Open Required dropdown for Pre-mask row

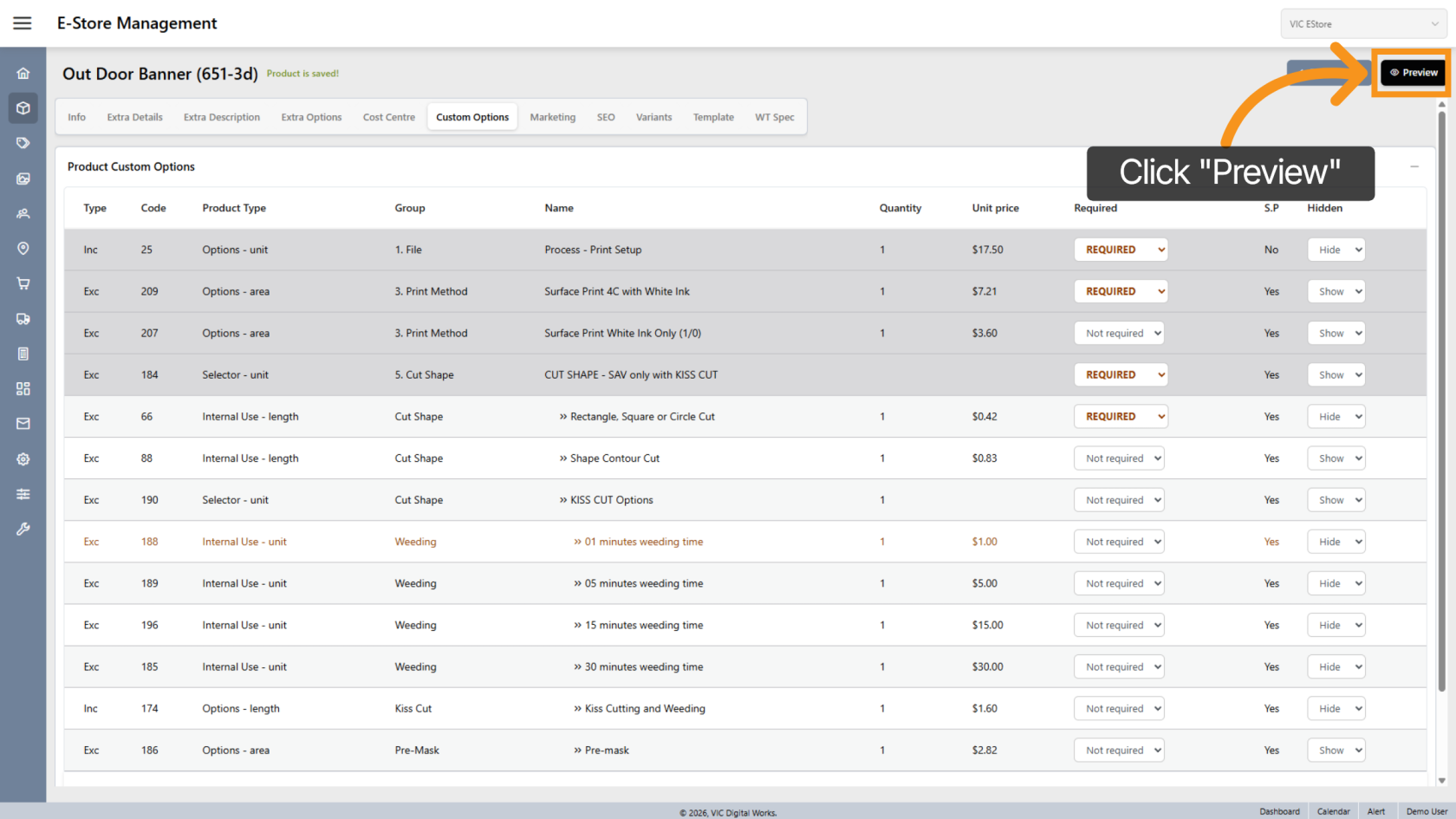coord(1119,751)
